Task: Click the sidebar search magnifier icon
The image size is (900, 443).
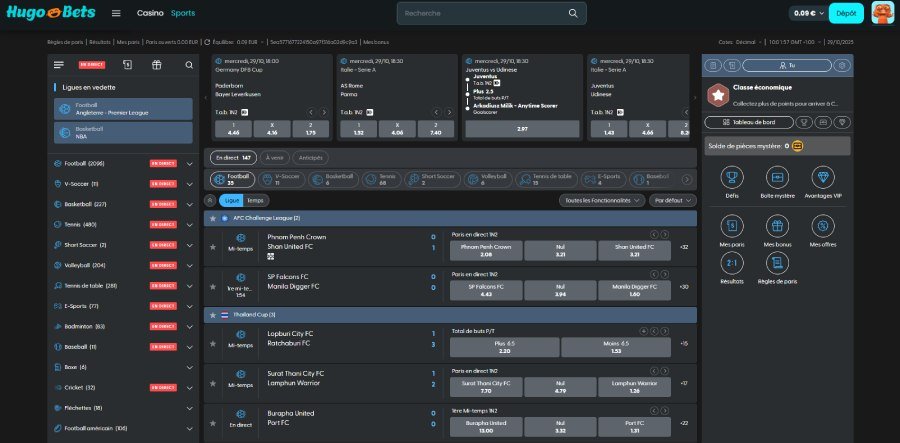Action: point(189,65)
